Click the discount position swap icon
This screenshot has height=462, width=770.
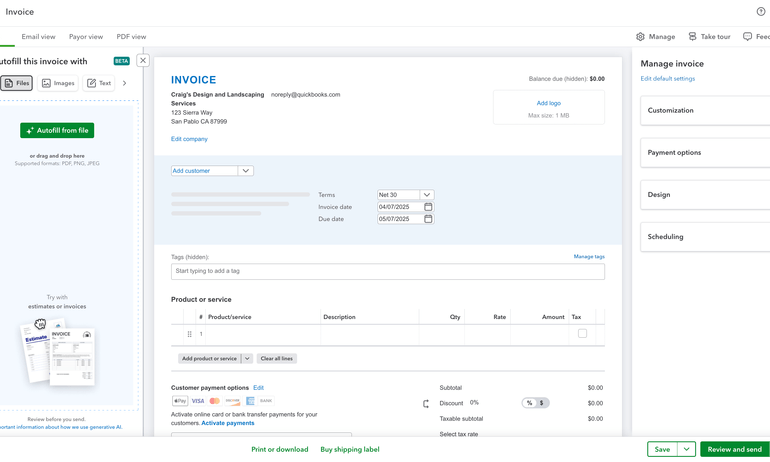426,404
